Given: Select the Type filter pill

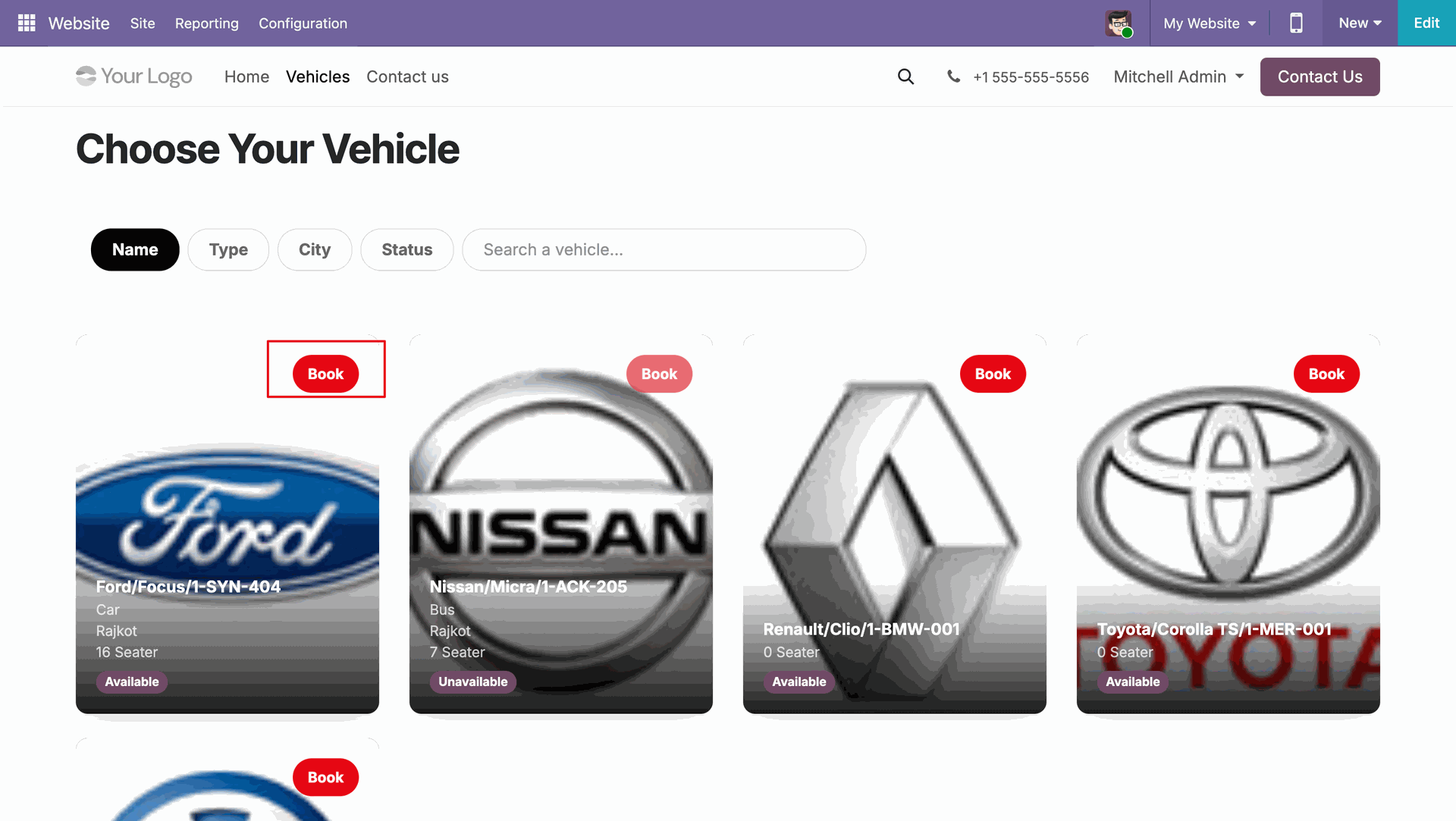Looking at the screenshot, I should point(228,249).
